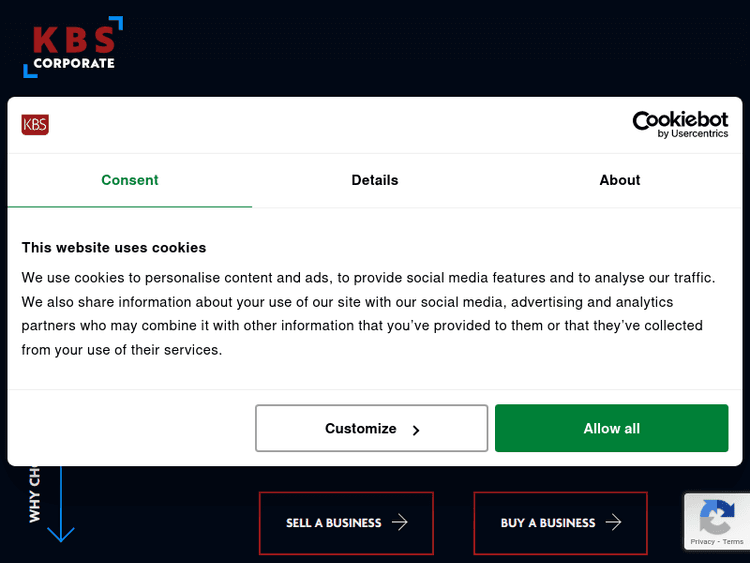
Task: Click the 'This website uses cookies' heading
Action: click(114, 247)
